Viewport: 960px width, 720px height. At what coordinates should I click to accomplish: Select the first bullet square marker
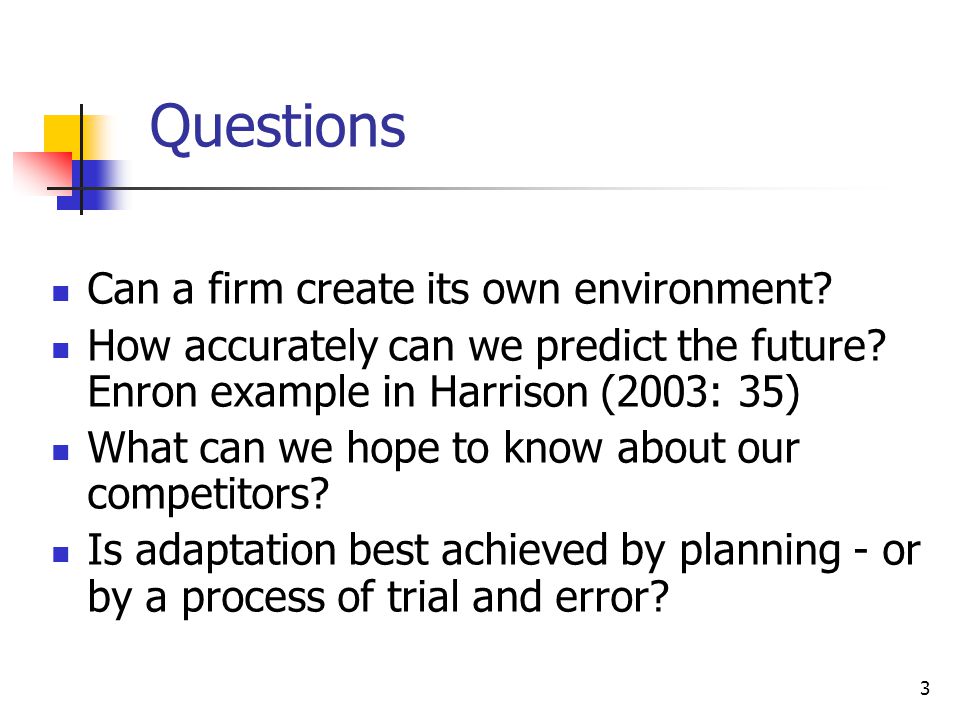coord(61,293)
